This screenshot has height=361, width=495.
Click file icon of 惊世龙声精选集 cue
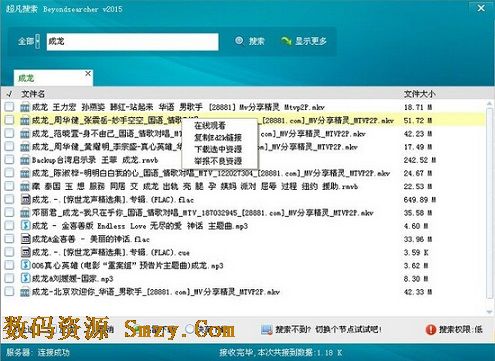click(25, 252)
